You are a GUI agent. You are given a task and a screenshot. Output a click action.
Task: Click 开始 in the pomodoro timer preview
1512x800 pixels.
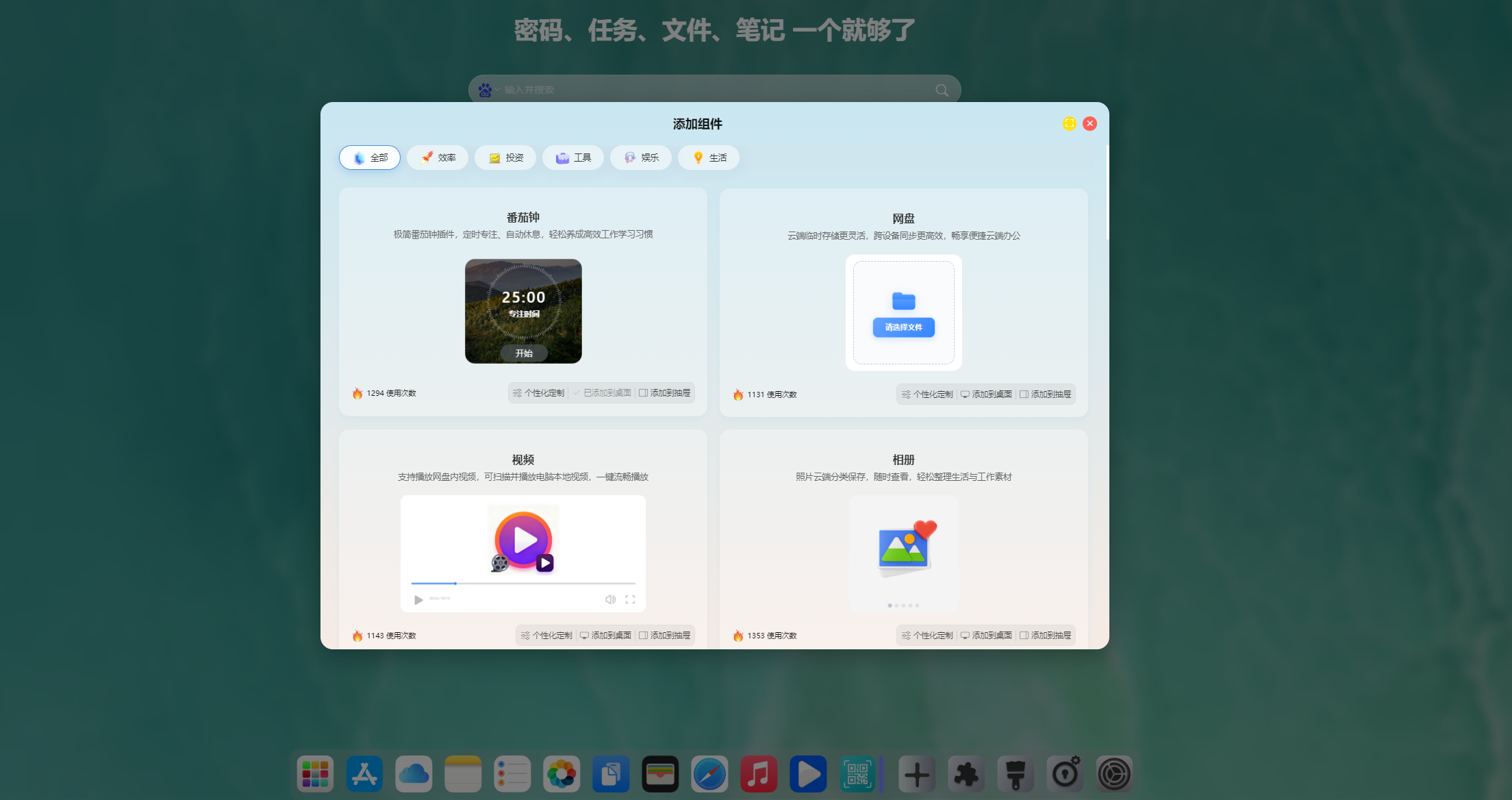click(524, 353)
